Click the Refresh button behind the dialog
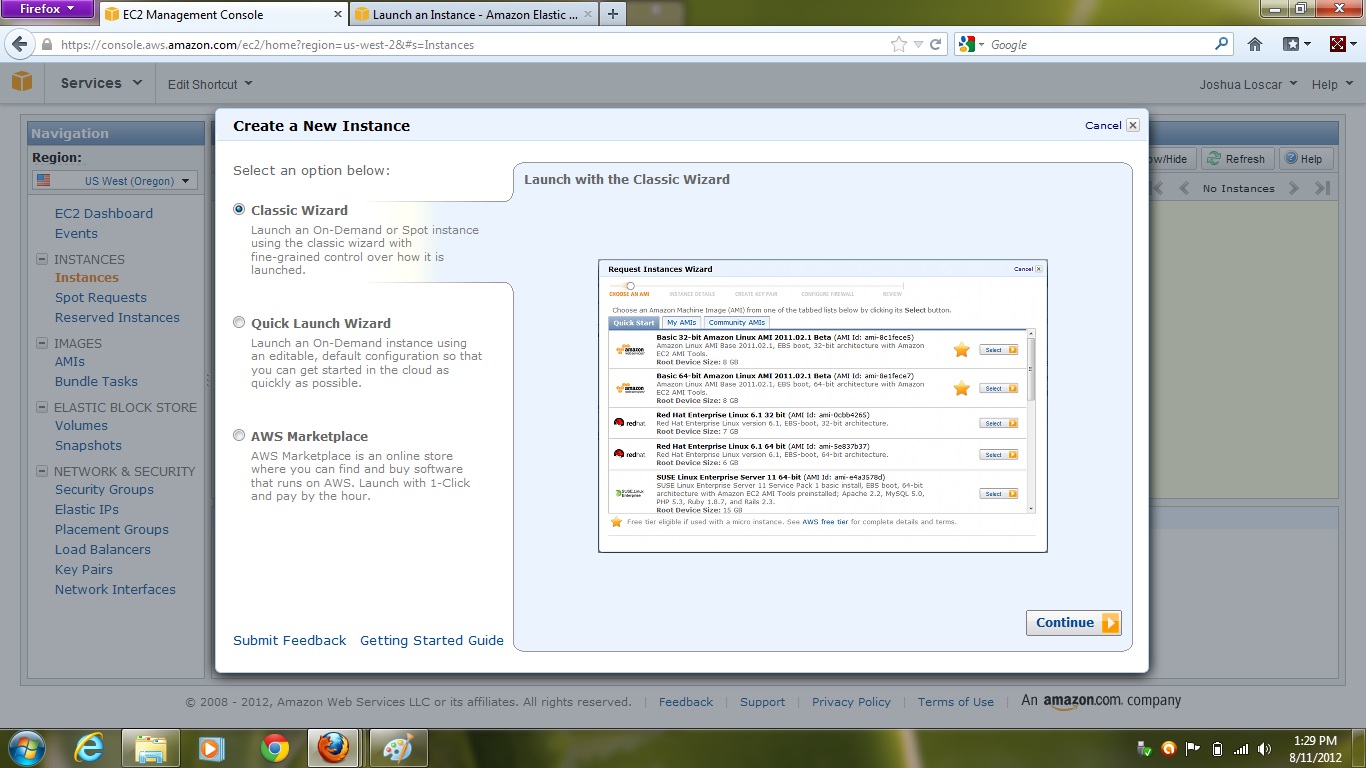Image resolution: width=1366 pixels, height=768 pixels. (x=1237, y=158)
